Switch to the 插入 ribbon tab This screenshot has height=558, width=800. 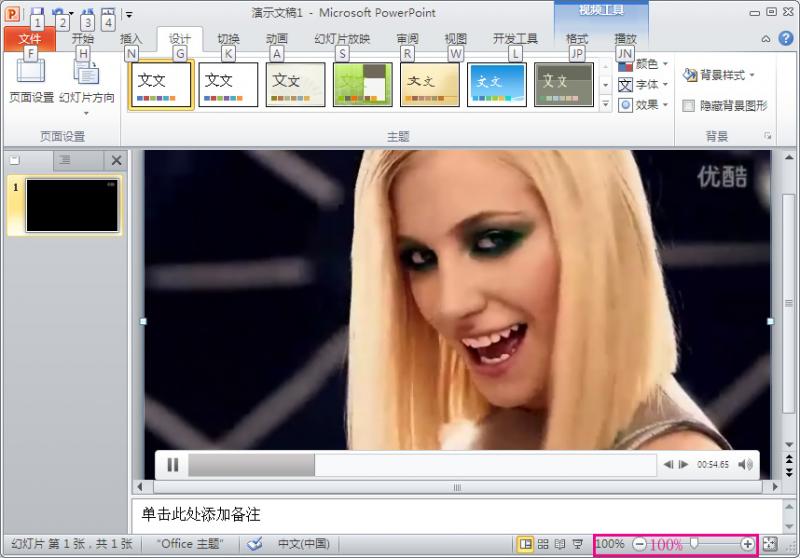pyautogui.click(x=131, y=39)
